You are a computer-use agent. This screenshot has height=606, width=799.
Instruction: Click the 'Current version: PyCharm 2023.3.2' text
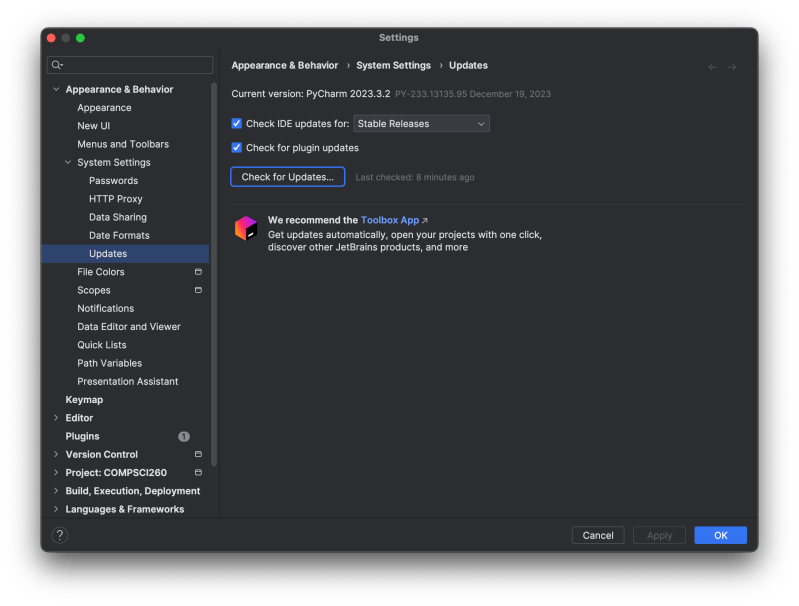[x=311, y=94]
